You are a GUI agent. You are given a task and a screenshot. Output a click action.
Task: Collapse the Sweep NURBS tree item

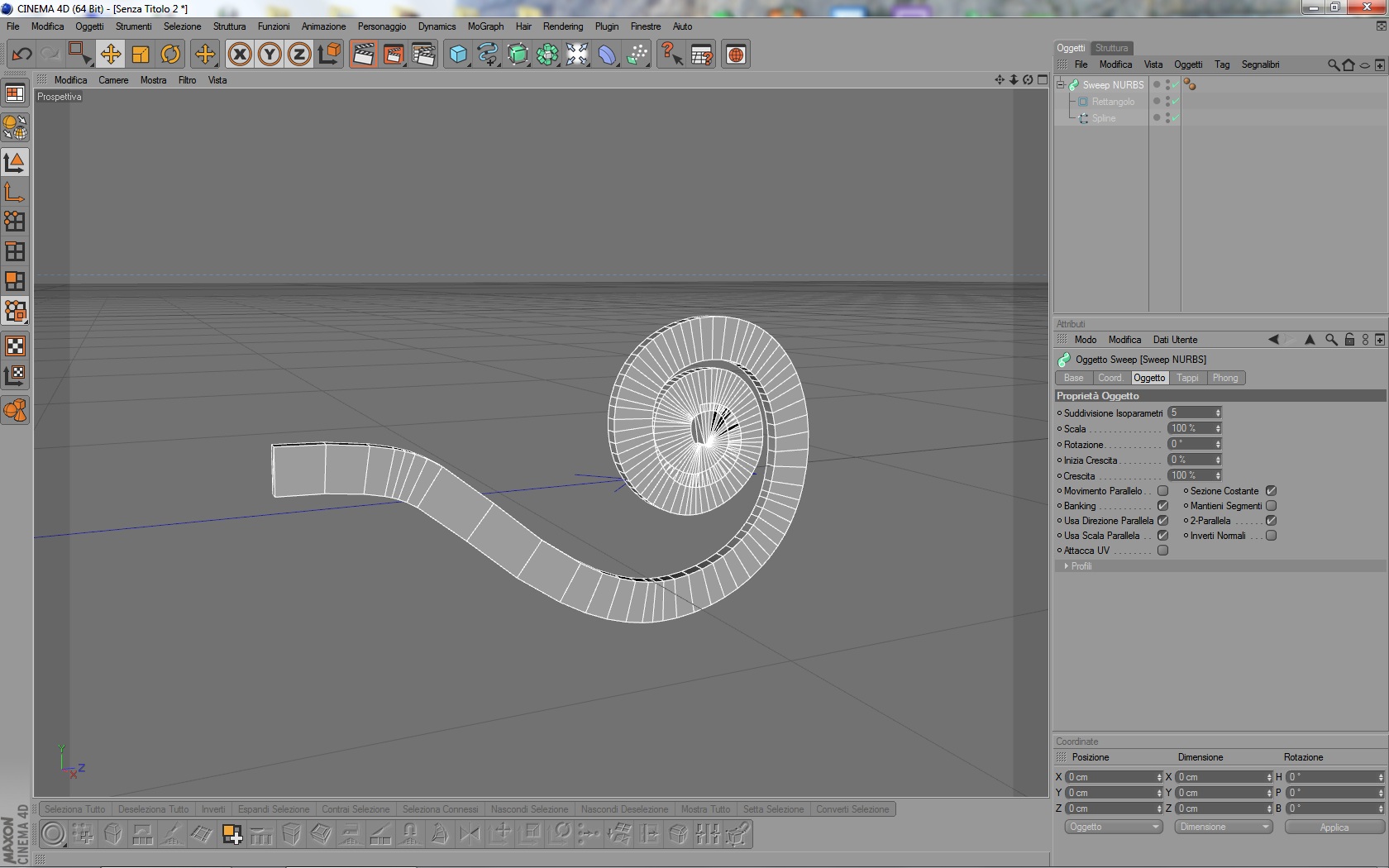coord(1060,84)
